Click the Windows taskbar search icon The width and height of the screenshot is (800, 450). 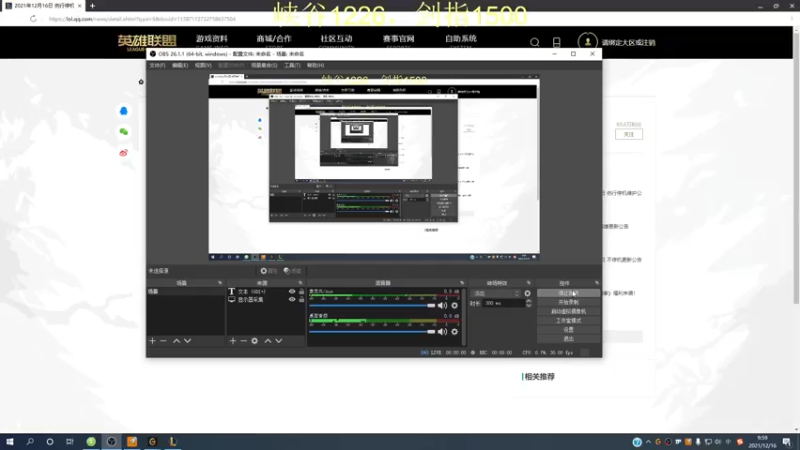click(30, 442)
